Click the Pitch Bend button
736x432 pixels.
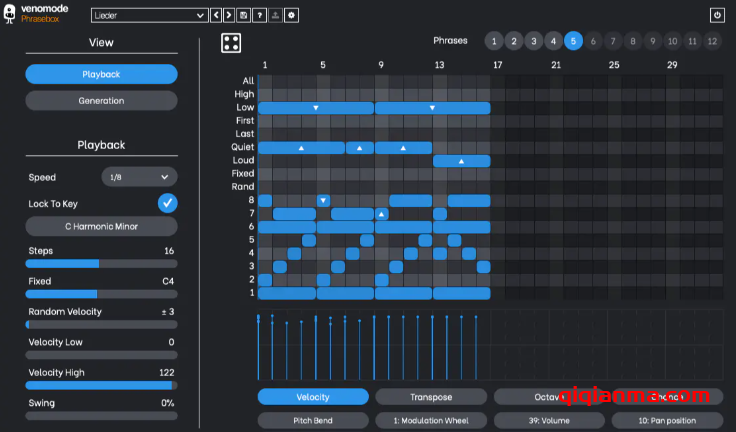click(x=313, y=421)
